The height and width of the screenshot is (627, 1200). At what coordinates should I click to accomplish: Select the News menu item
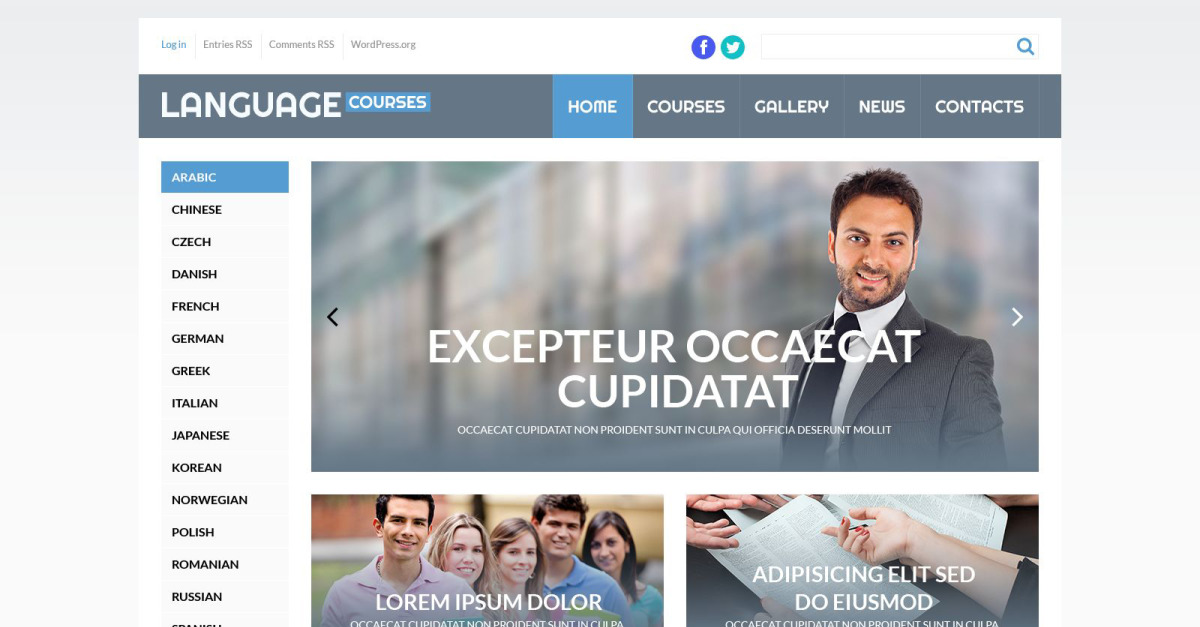pos(882,106)
